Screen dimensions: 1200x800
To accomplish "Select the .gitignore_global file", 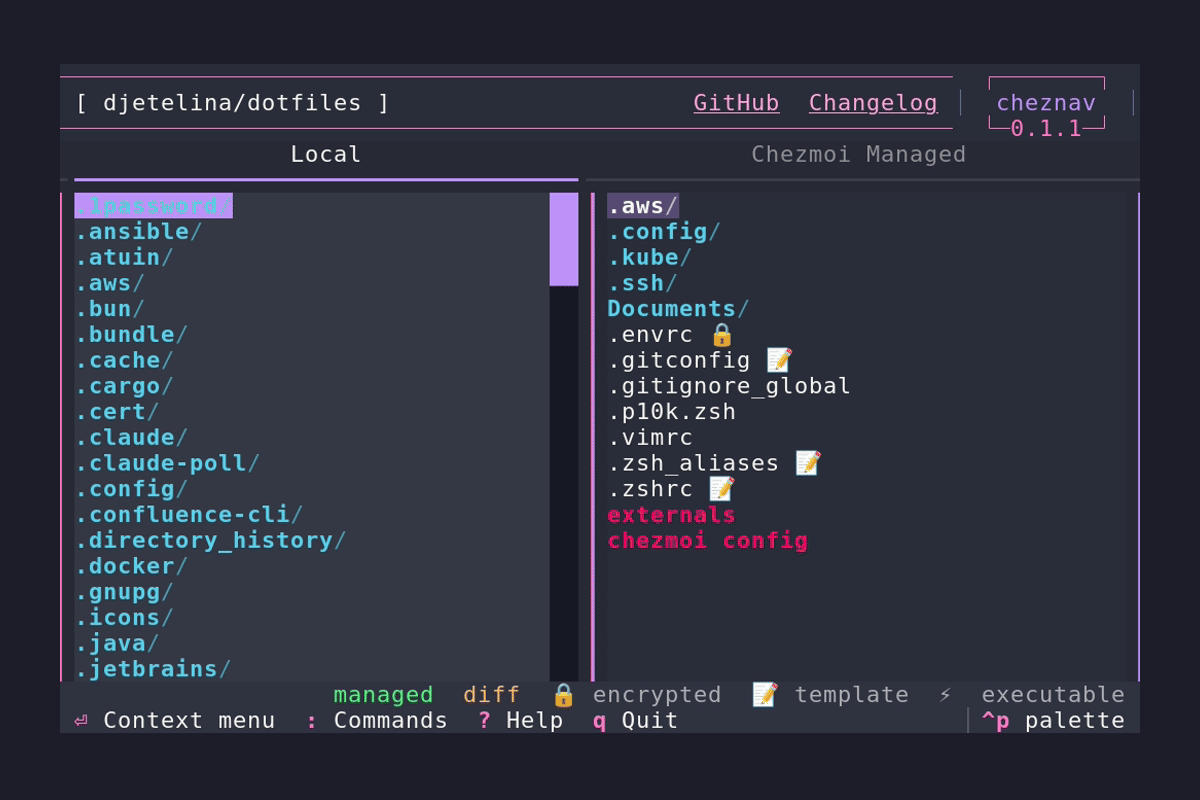I will [730, 387].
